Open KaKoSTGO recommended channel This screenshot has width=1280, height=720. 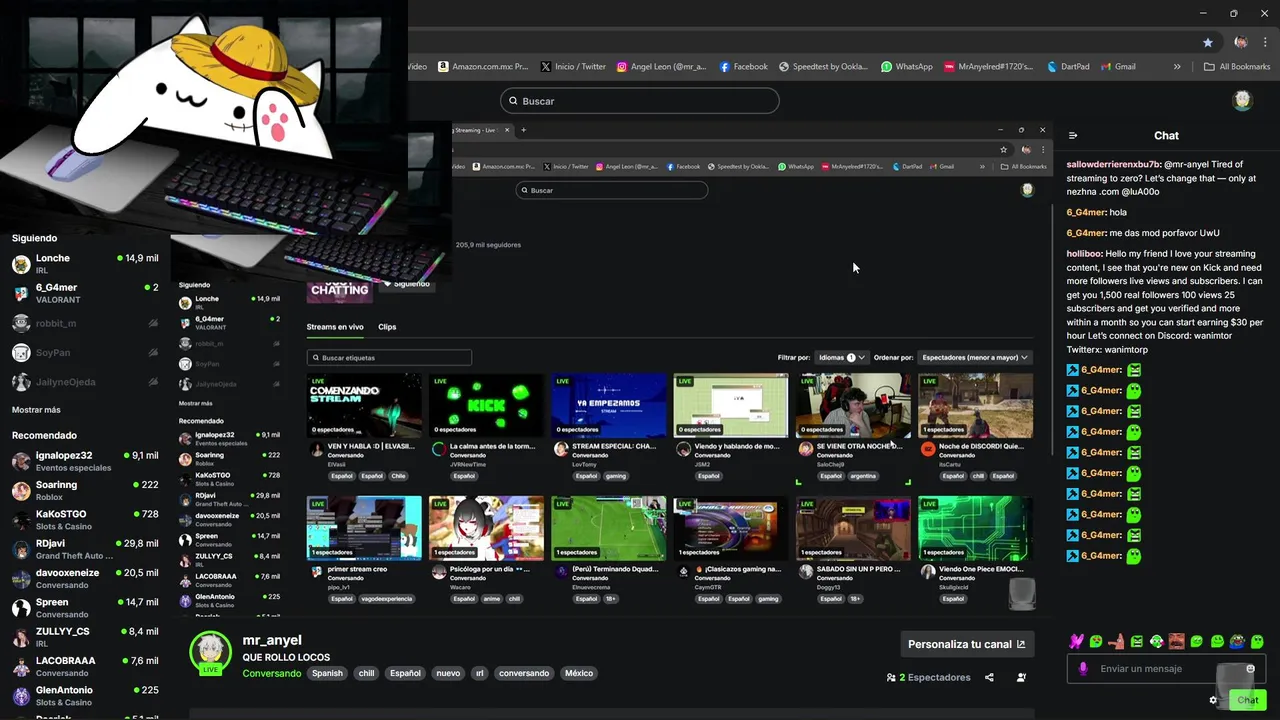pyautogui.click(x=85, y=520)
